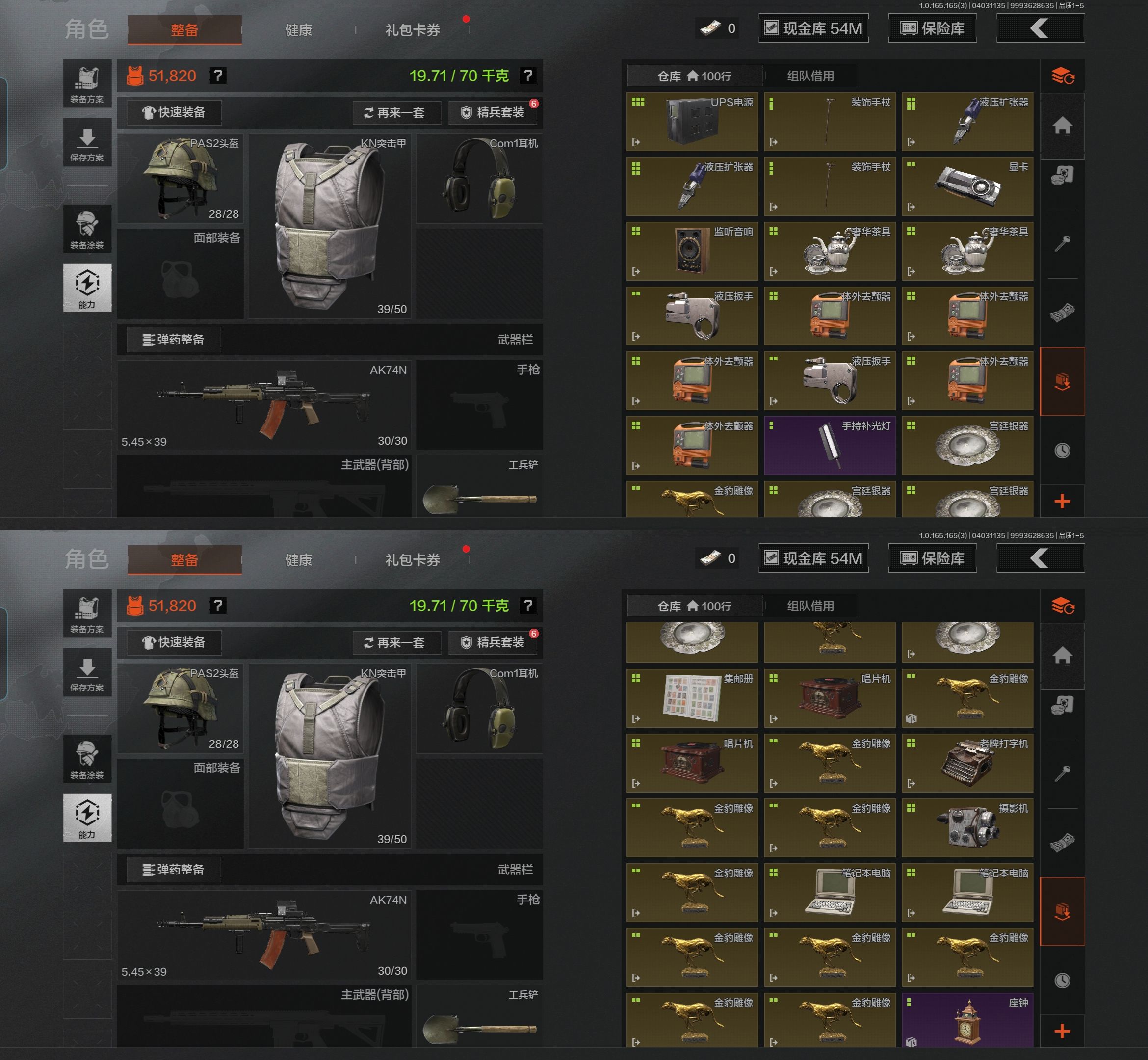Click 再来一套 button in the lower screen
This screenshot has height=1060, width=1148.
tap(396, 642)
